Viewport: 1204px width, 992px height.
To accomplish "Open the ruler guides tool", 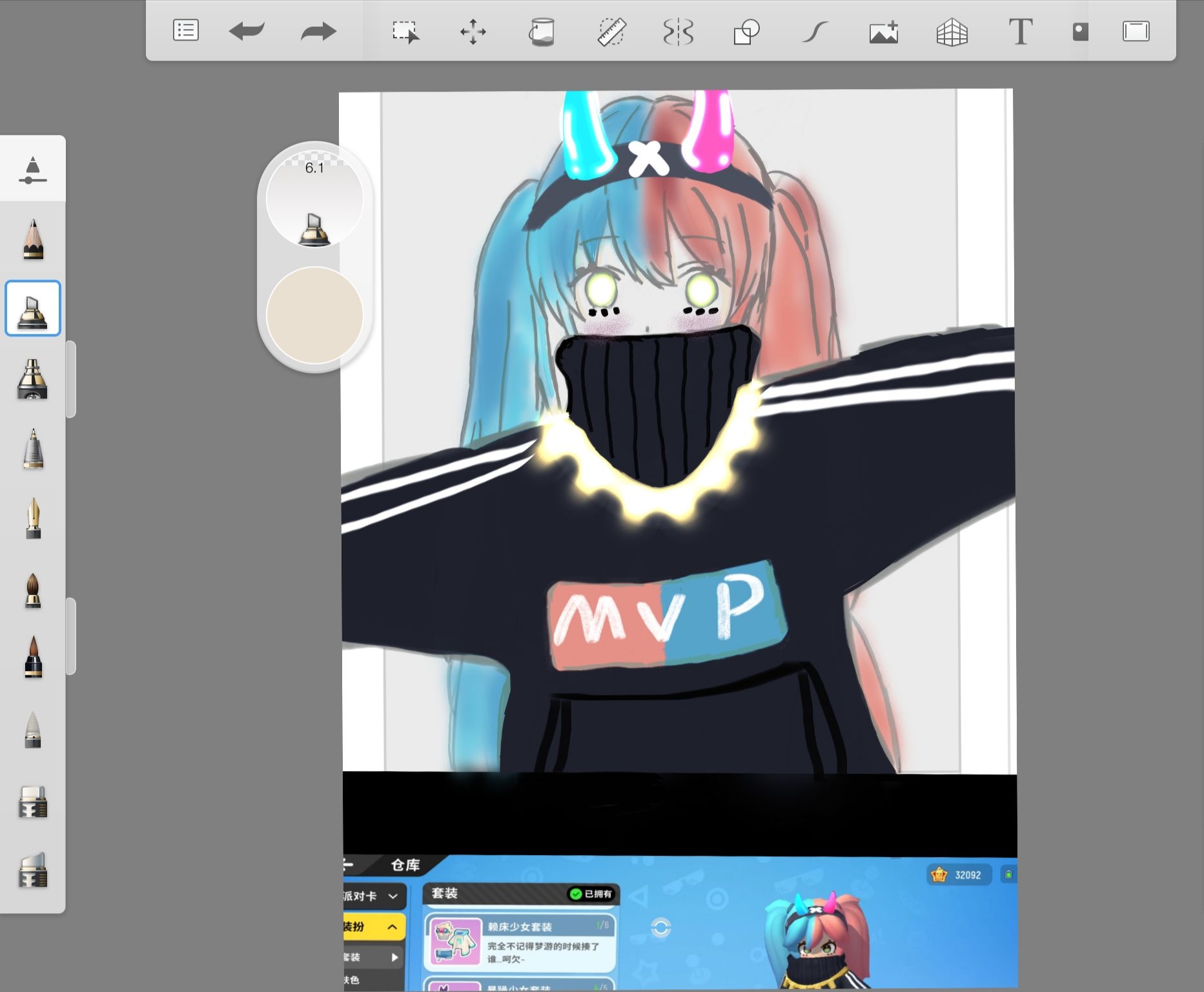I will pos(611,31).
